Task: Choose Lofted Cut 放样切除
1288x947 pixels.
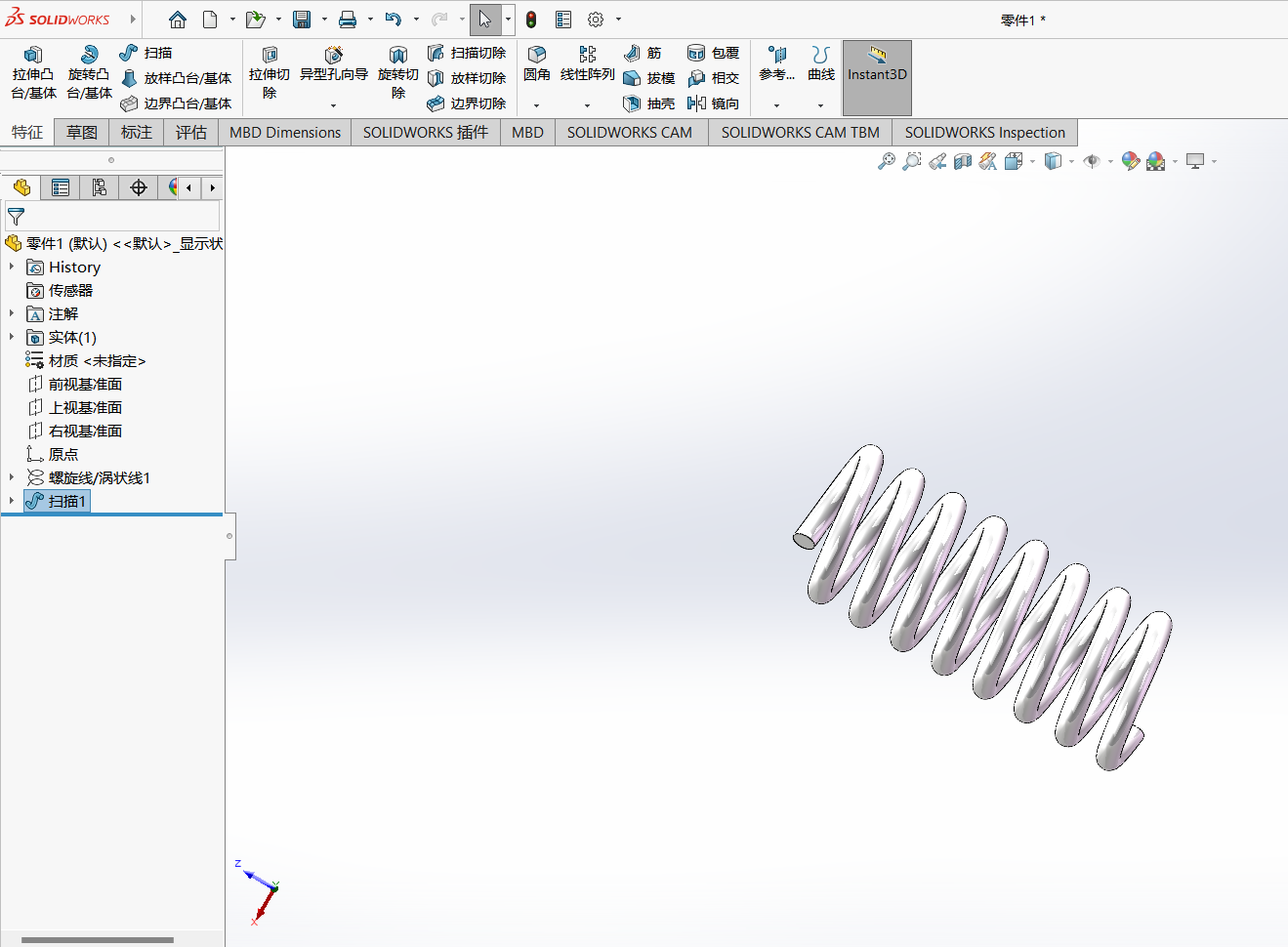Action: point(467,78)
